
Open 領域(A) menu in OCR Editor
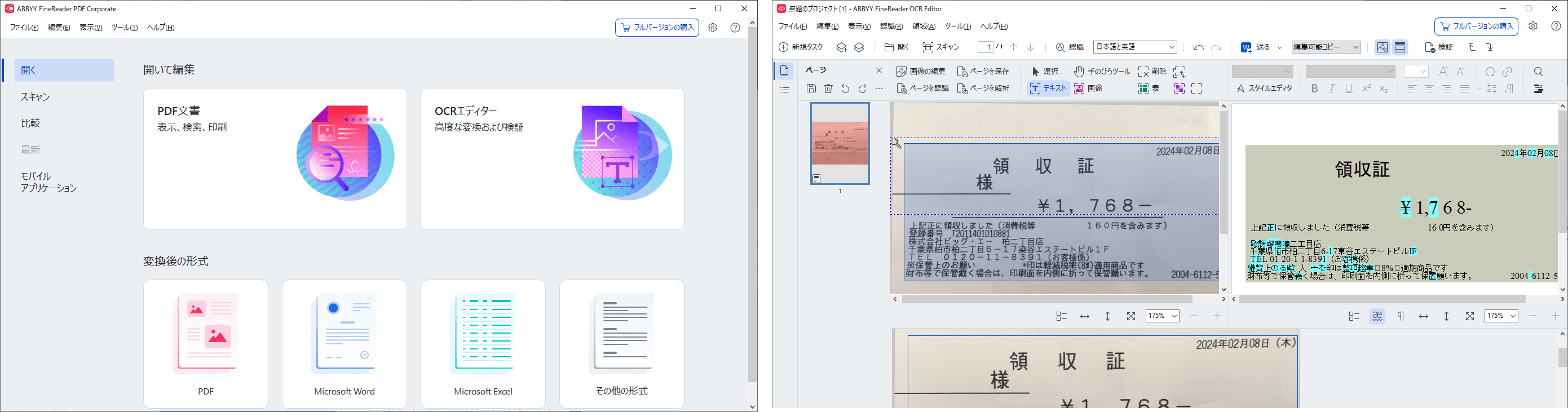(x=924, y=27)
